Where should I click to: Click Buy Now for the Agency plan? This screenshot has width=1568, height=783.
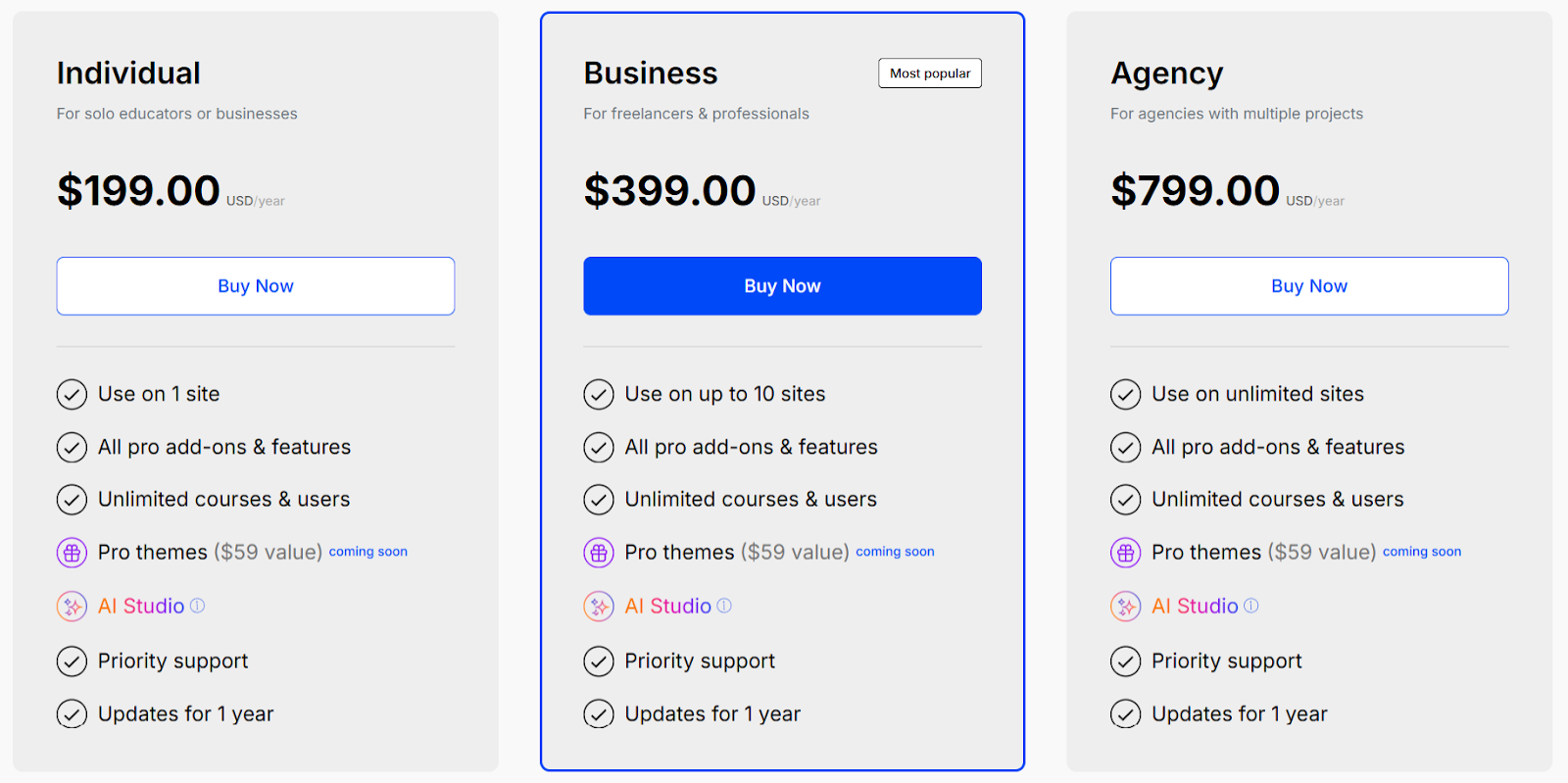(1308, 285)
